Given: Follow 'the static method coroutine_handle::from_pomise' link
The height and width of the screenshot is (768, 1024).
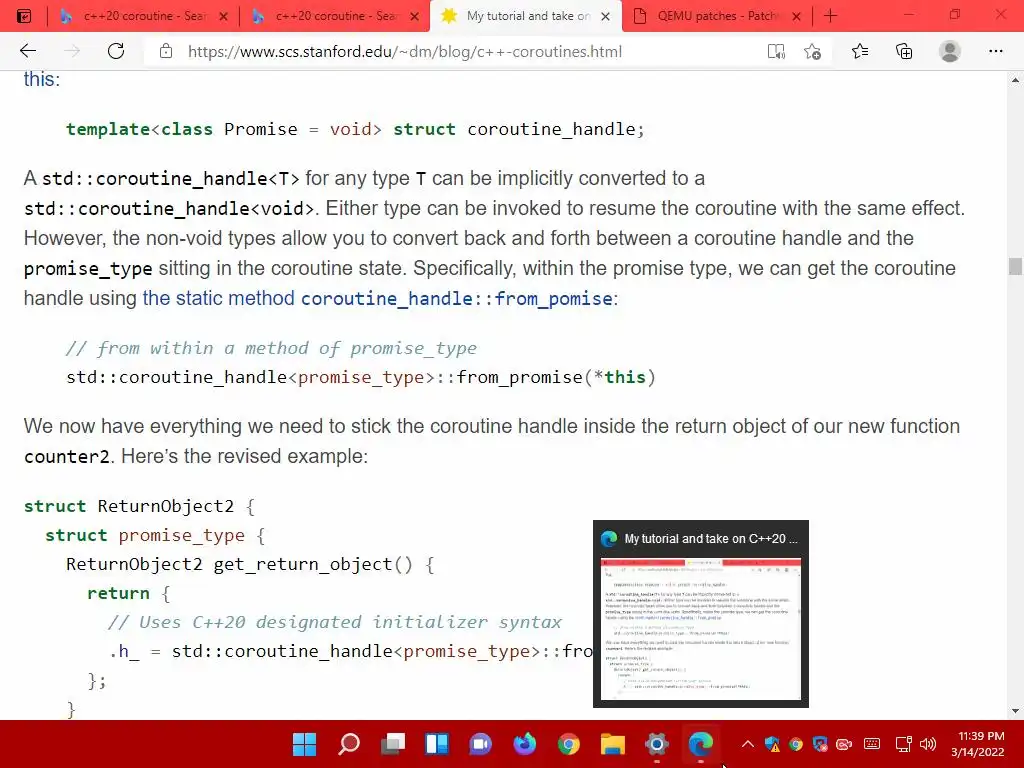Looking at the screenshot, I should tap(380, 298).
